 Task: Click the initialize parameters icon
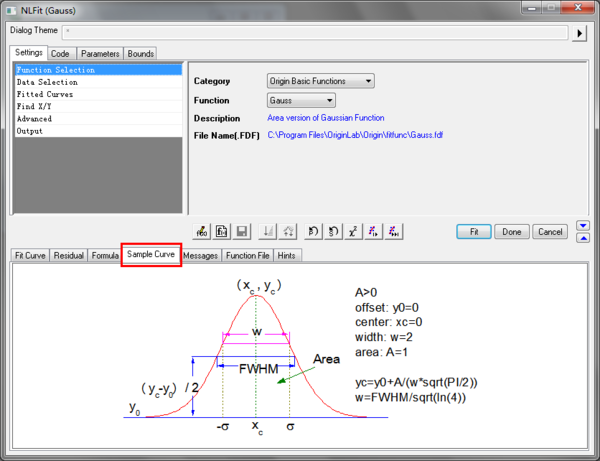(312, 232)
